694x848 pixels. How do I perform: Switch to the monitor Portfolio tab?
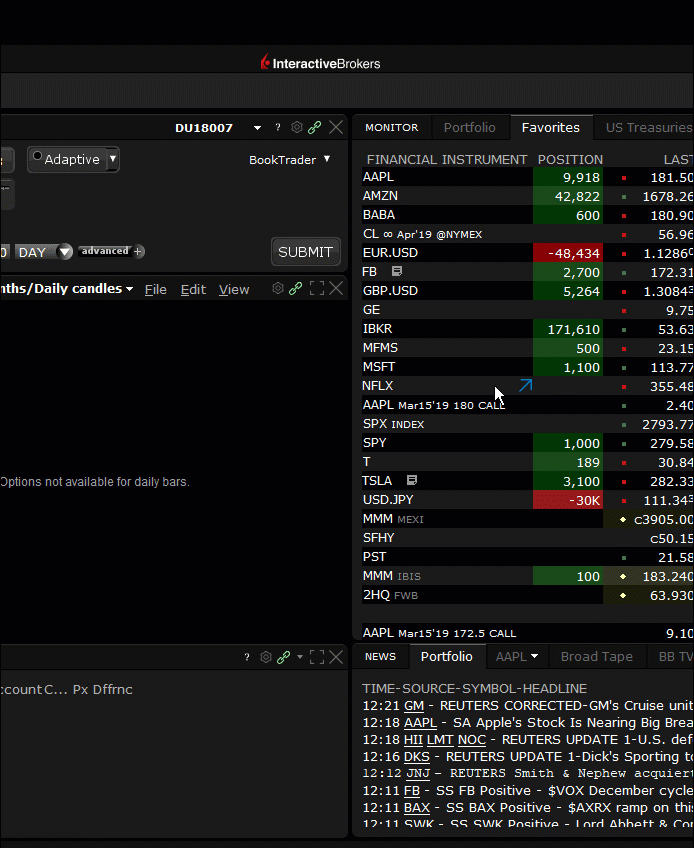click(470, 128)
